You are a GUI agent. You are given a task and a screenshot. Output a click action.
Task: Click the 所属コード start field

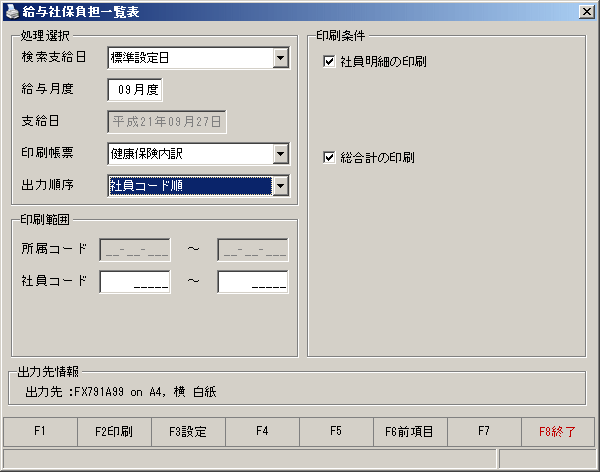tap(135, 250)
